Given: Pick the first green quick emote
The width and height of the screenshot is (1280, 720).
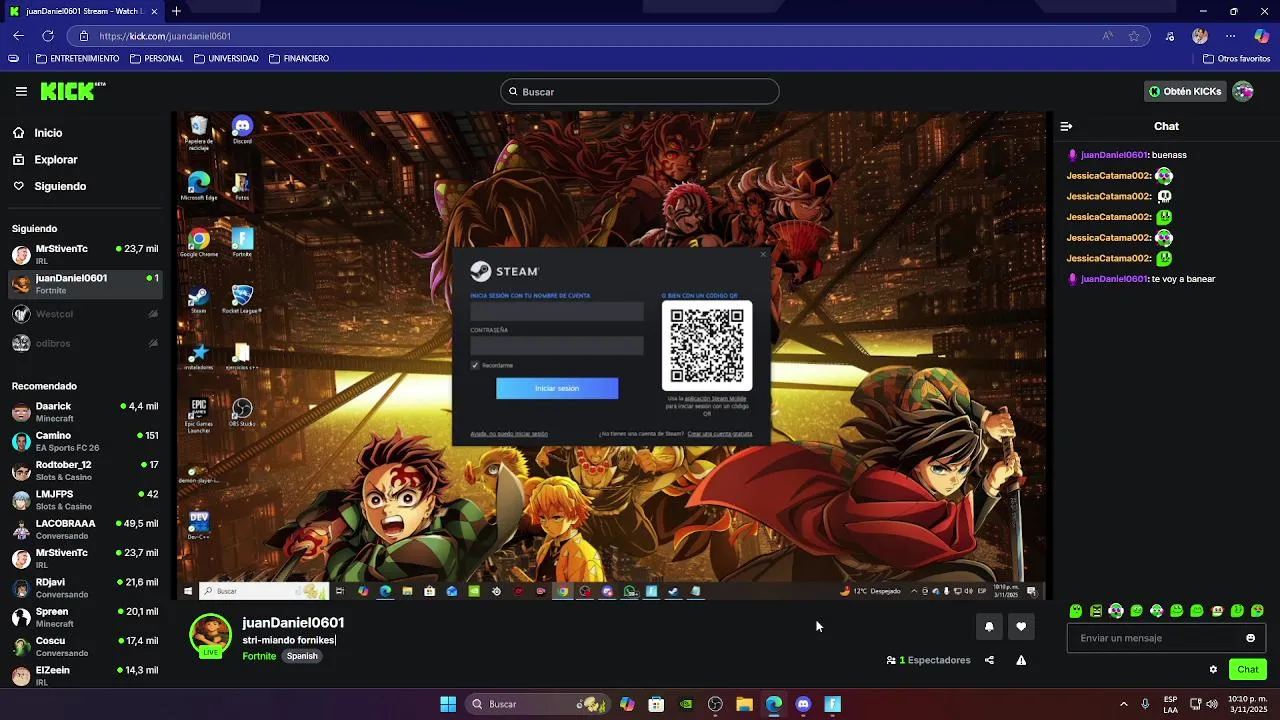Looking at the screenshot, I should [1076, 611].
